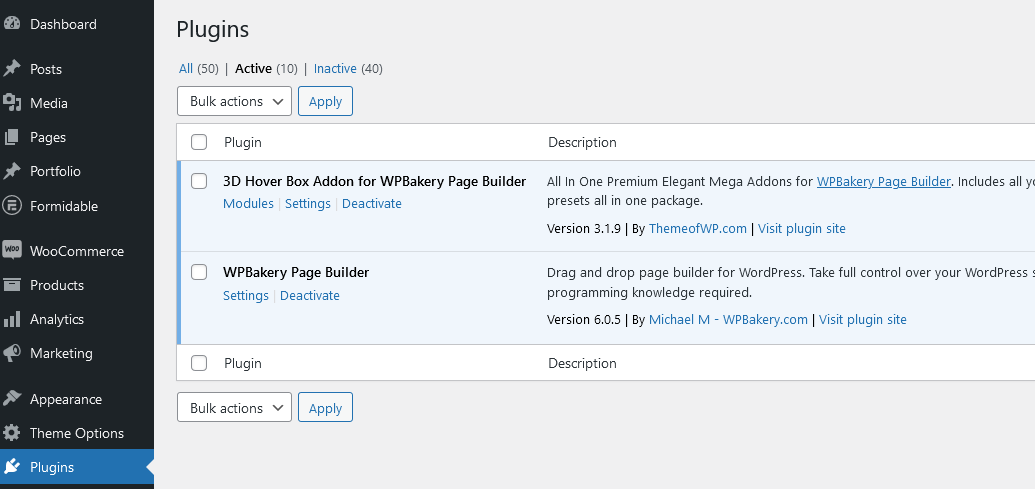The width and height of the screenshot is (1035, 489).
Task: Open the Dashboard gauge icon
Action: click(12, 24)
